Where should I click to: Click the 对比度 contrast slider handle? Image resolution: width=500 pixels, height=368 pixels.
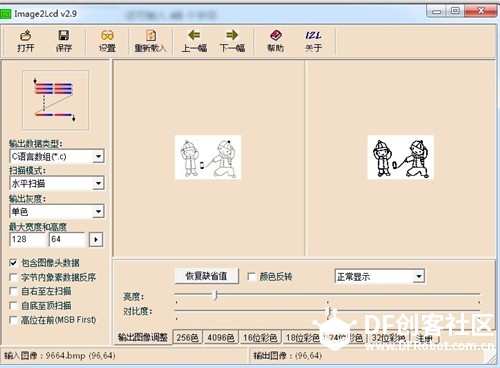click(329, 312)
